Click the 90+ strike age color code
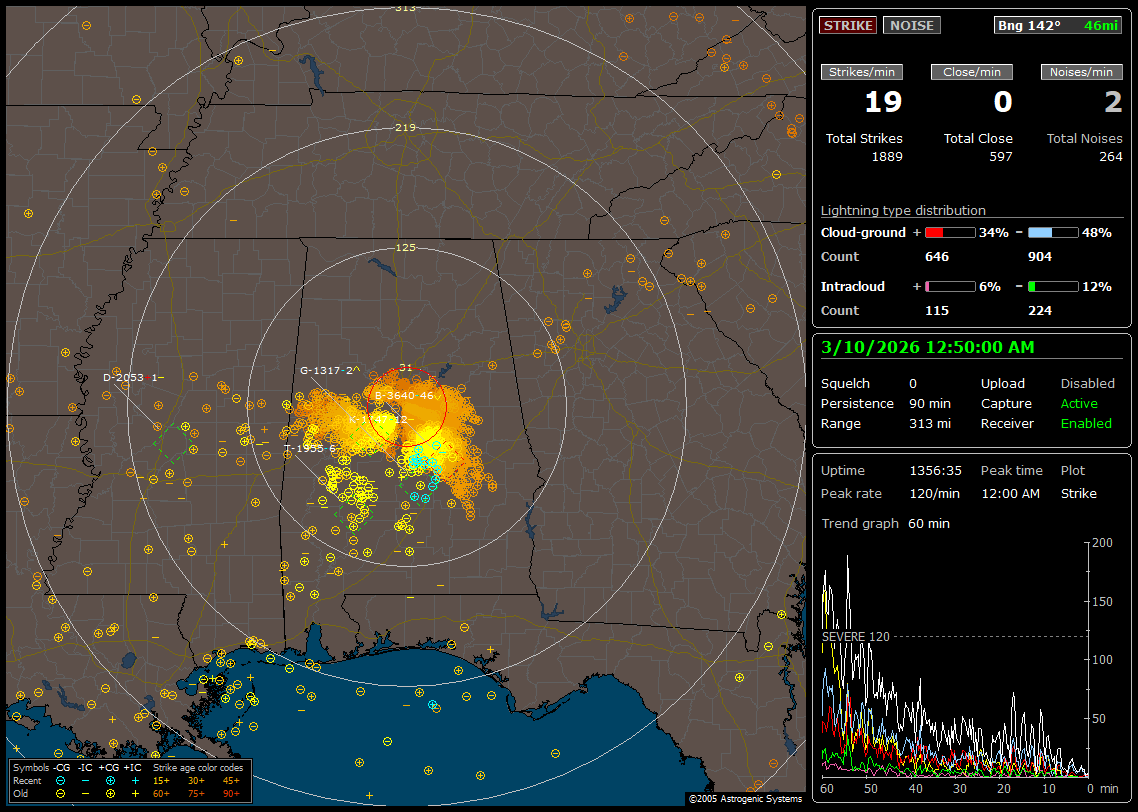 pyautogui.click(x=230, y=793)
